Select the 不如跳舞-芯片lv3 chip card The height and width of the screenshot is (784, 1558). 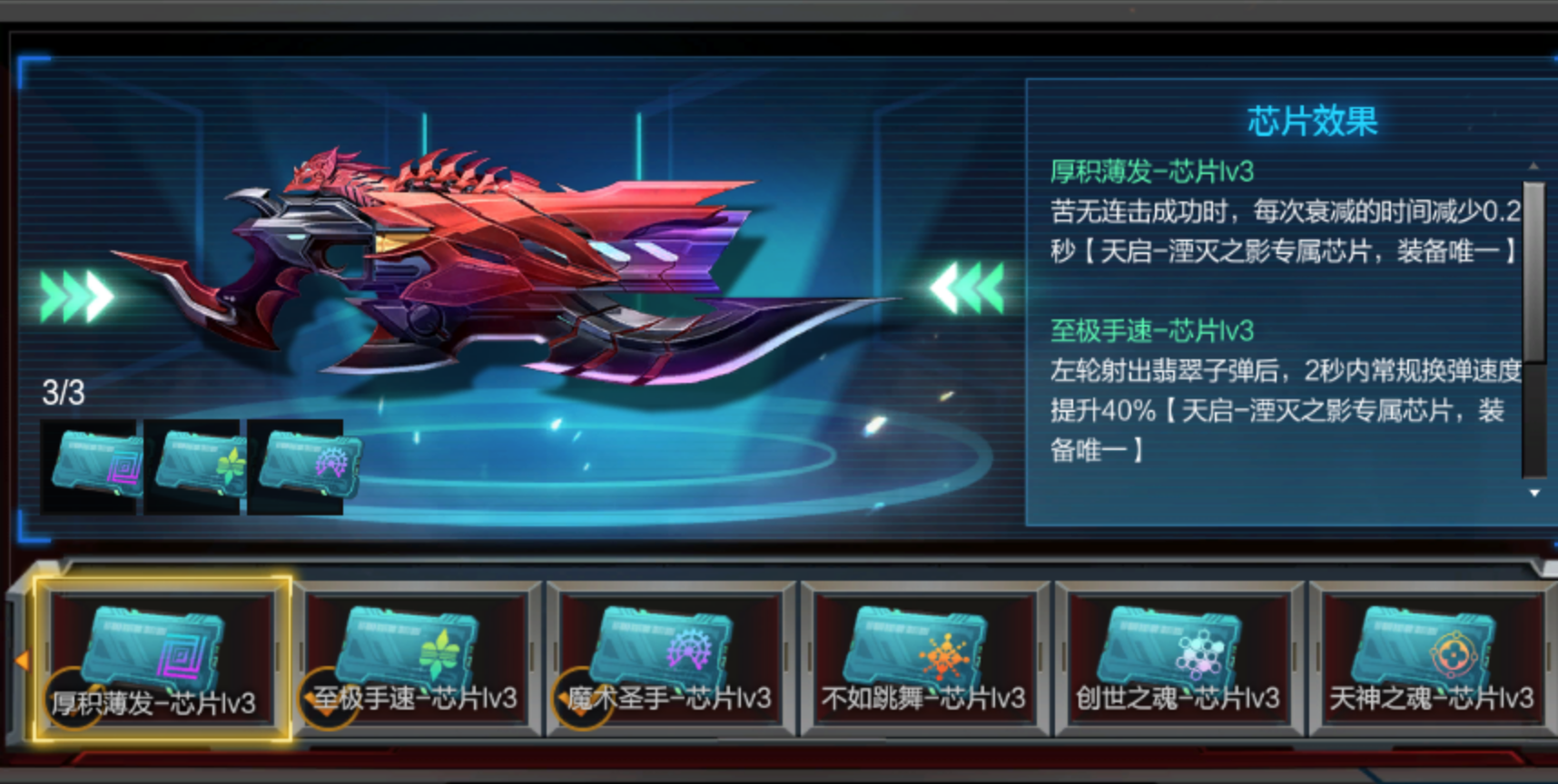pos(925,659)
